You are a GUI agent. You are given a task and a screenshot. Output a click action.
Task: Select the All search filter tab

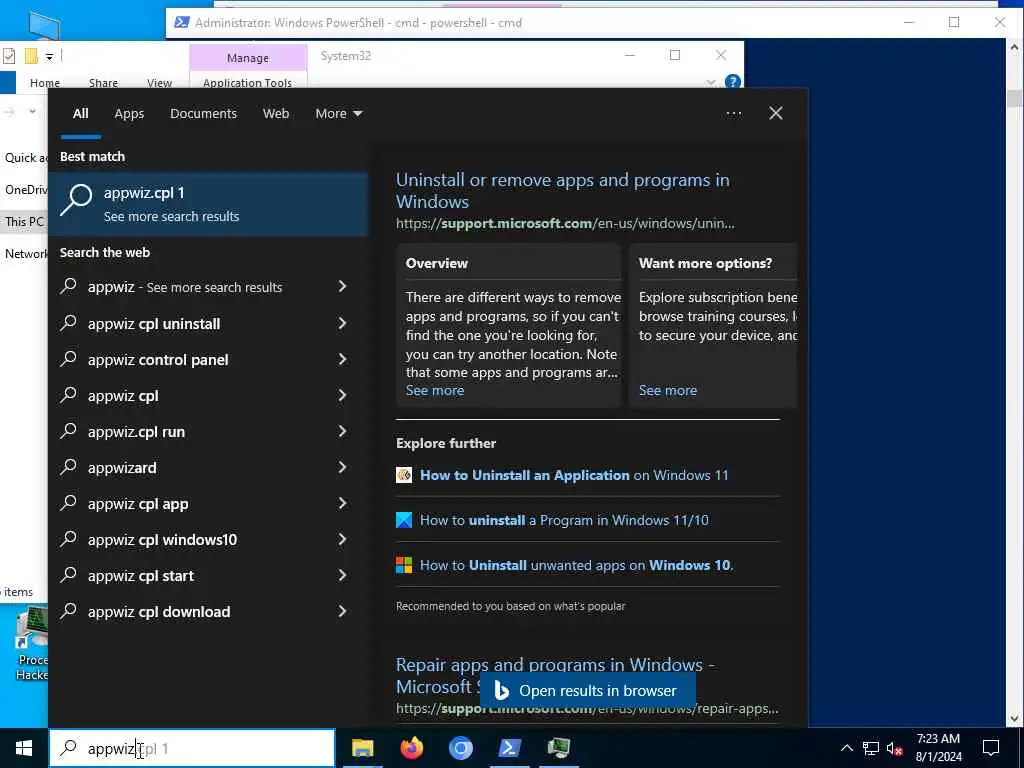[80, 114]
